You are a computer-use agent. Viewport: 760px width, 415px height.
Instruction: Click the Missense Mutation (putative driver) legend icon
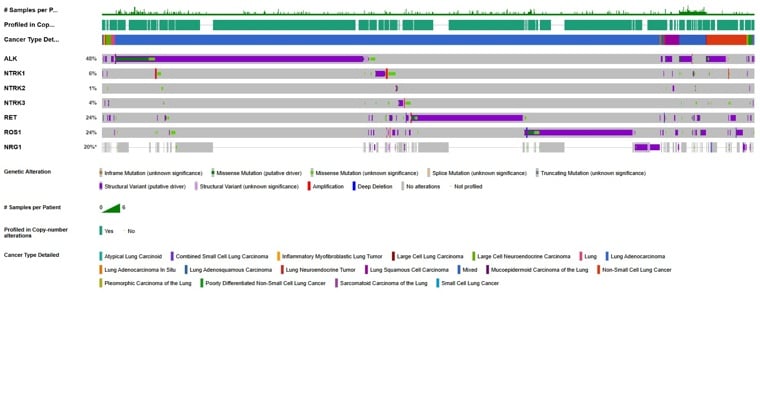pyautogui.click(x=213, y=172)
